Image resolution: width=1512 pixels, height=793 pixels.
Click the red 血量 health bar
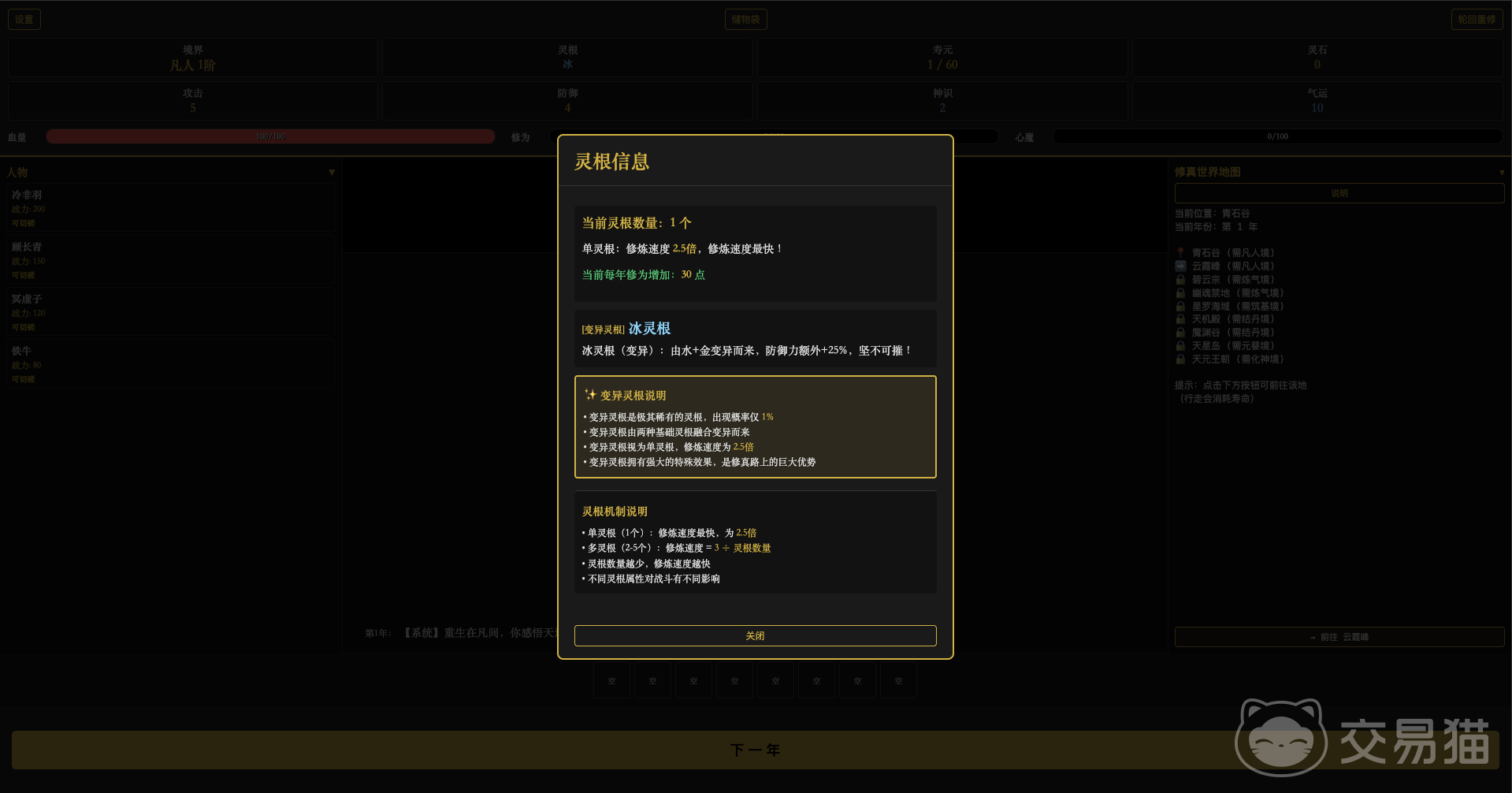270,136
